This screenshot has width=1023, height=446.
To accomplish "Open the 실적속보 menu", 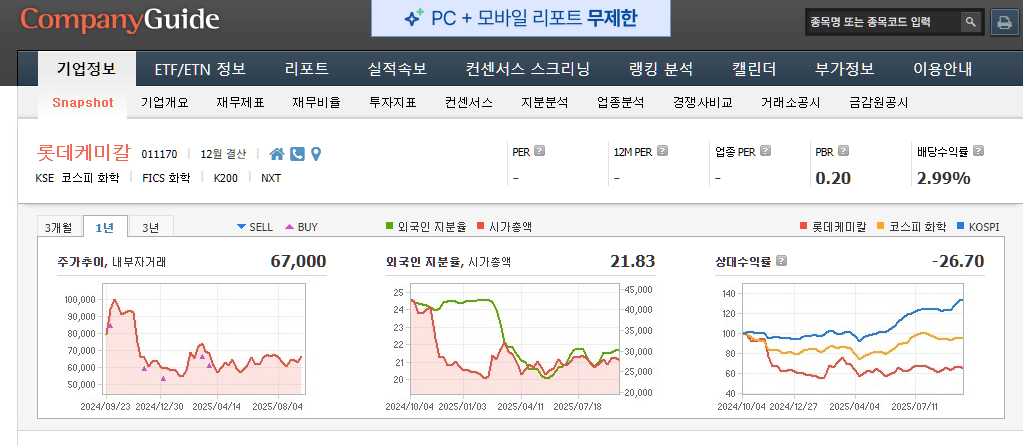I will point(397,69).
